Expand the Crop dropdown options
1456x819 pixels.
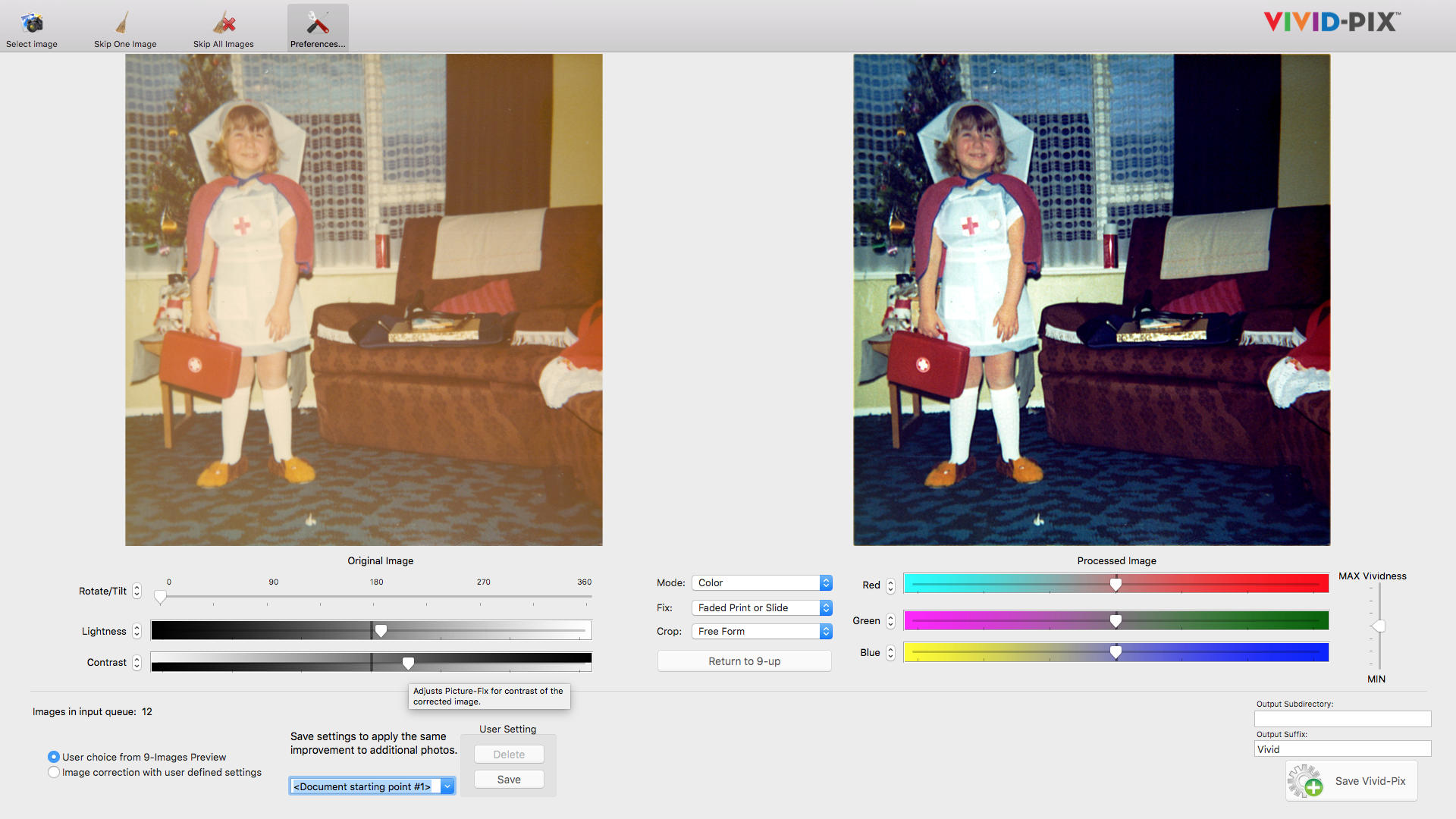point(824,630)
